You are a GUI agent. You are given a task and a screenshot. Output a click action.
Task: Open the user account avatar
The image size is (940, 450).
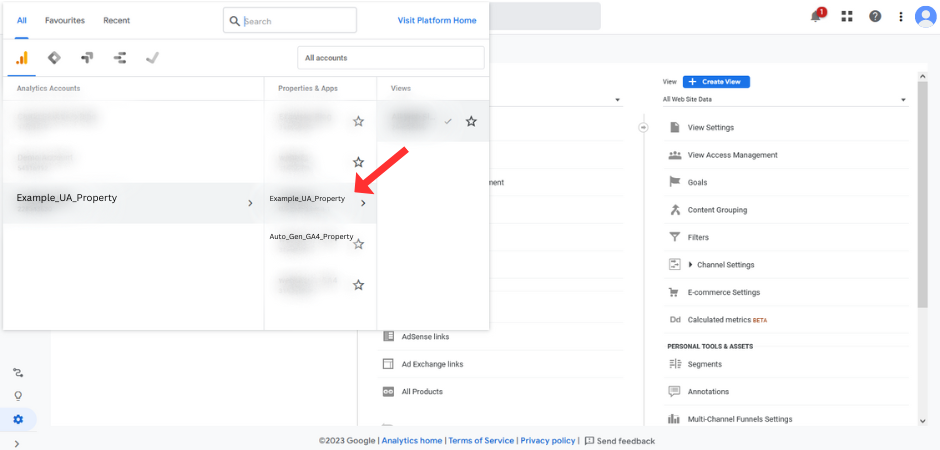[x=926, y=16]
